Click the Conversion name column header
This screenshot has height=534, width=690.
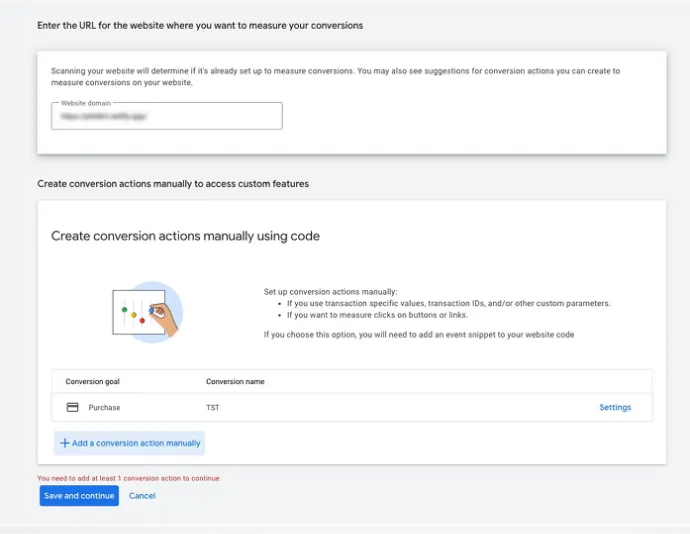pyautogui.click(x=235, y=381)
